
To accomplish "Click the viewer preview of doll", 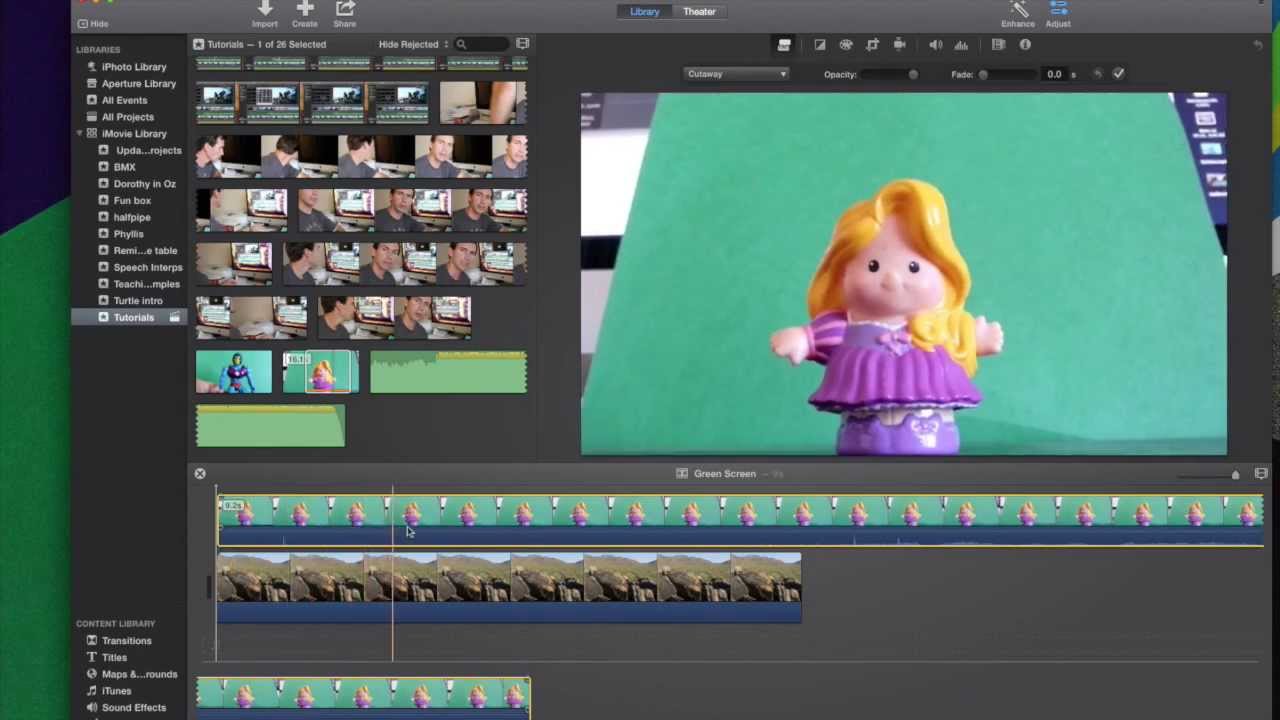I will [x=903, y=274].
